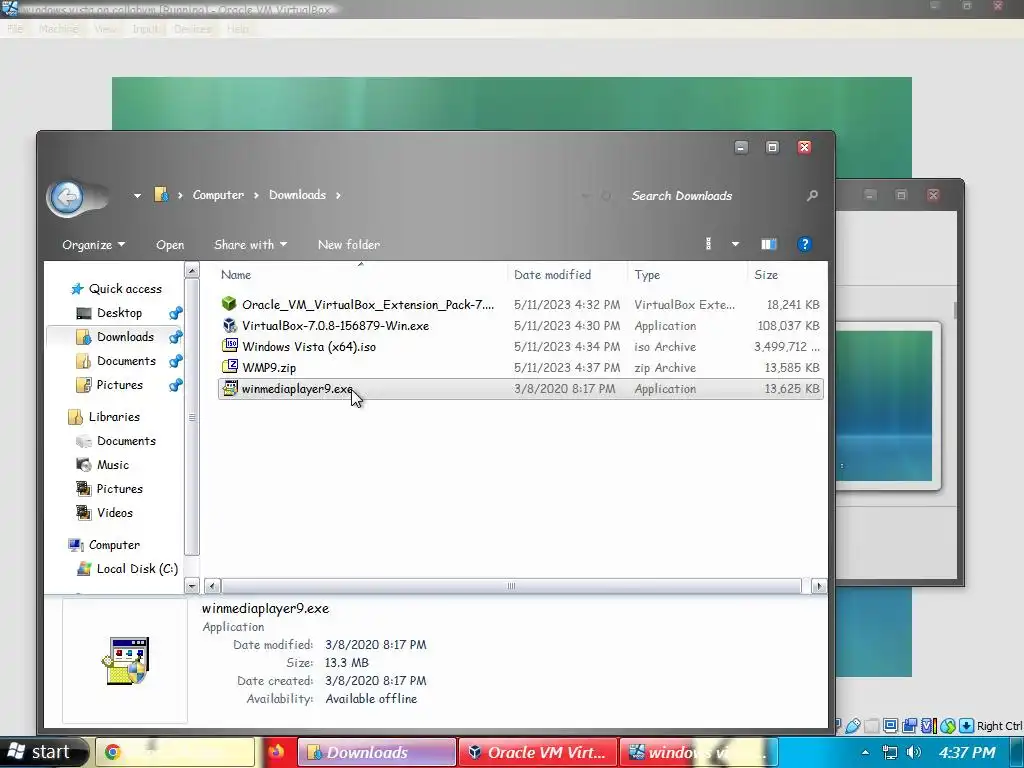Select the winmediaplayer9.exe file icon
The image size is (1024, 768).
(230, 388)
